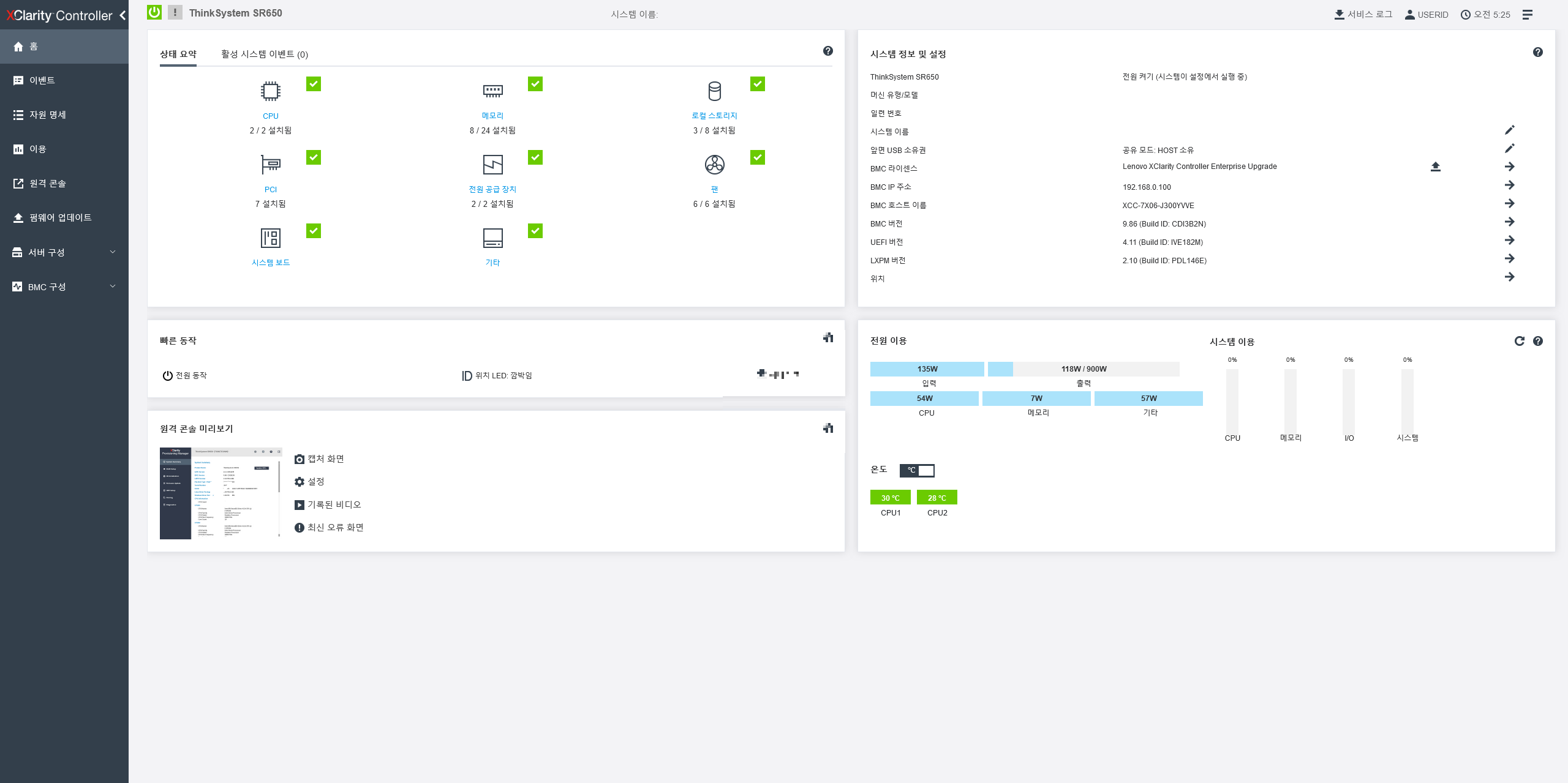Click the fan status icon

click(x=714, y=165)
